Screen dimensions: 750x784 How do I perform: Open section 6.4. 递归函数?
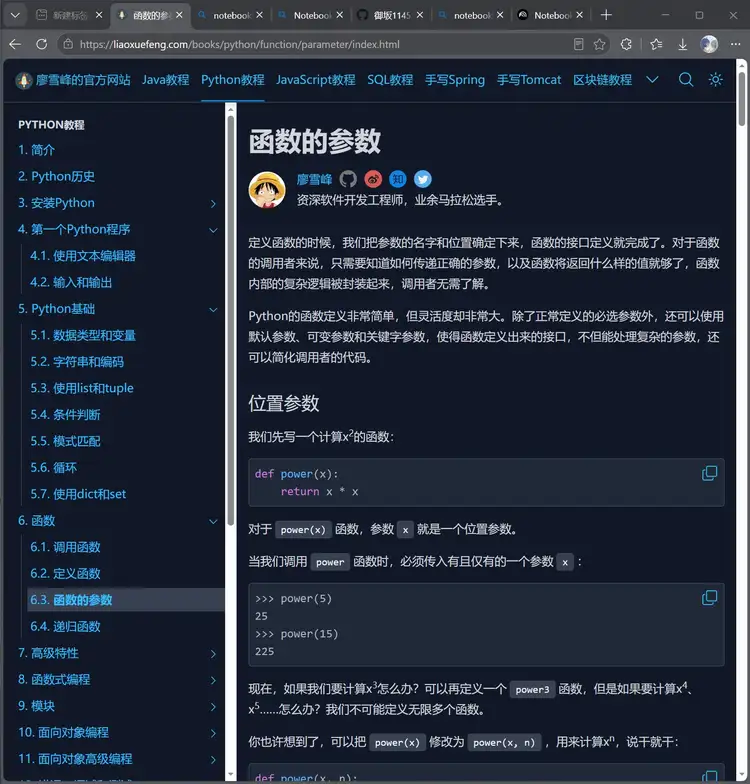65,627
